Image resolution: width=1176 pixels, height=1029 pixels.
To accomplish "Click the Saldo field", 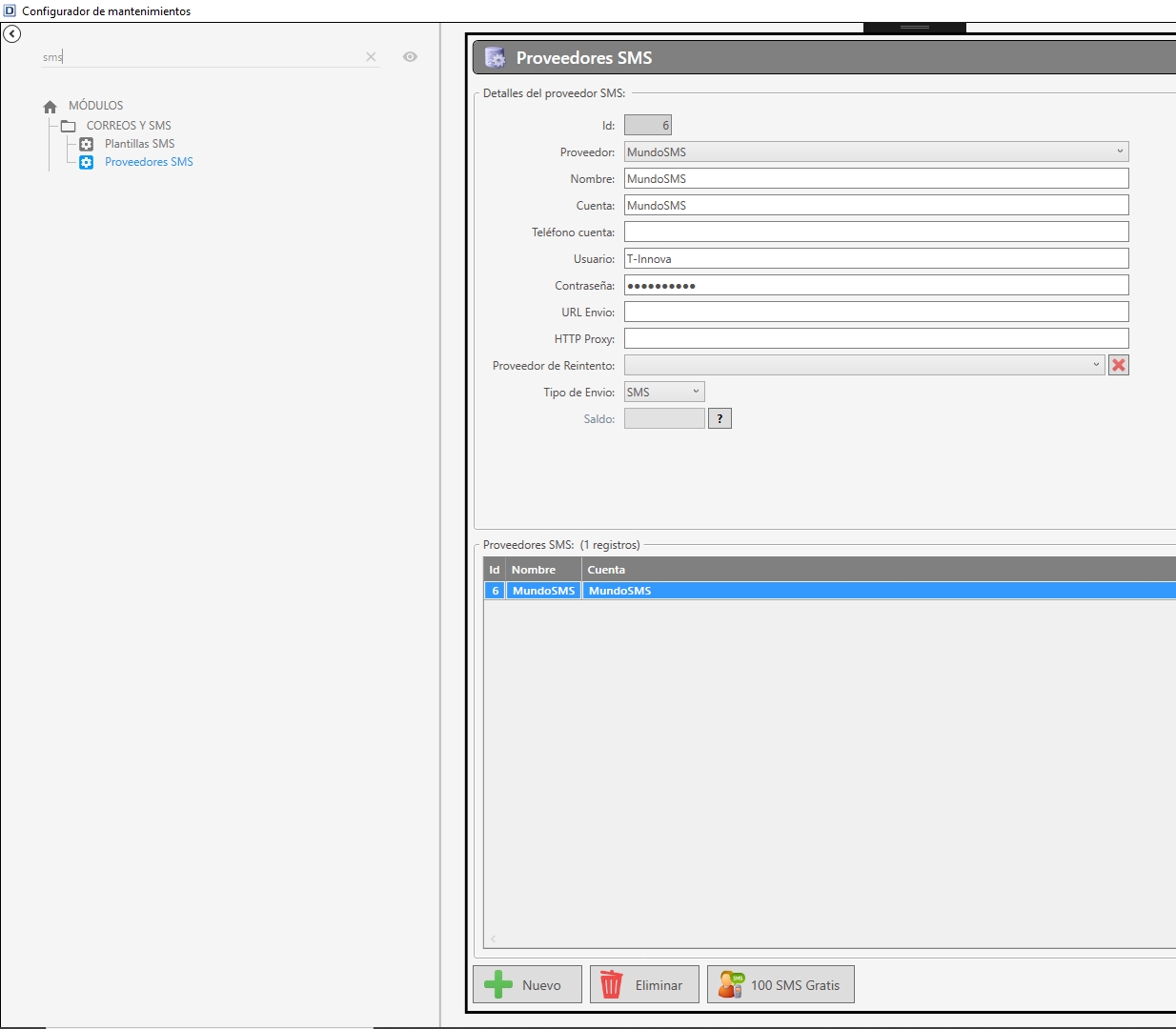I will point(664,418).
